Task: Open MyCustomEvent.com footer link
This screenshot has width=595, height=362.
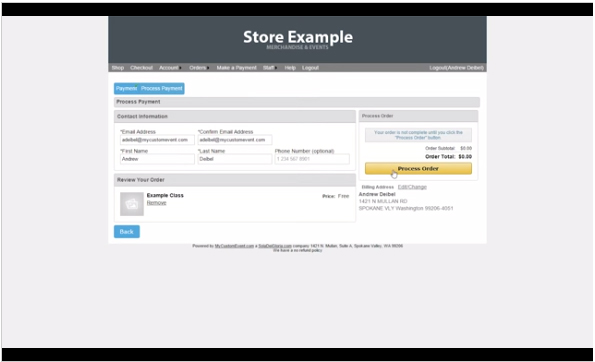Action: (x=234, y=246)
